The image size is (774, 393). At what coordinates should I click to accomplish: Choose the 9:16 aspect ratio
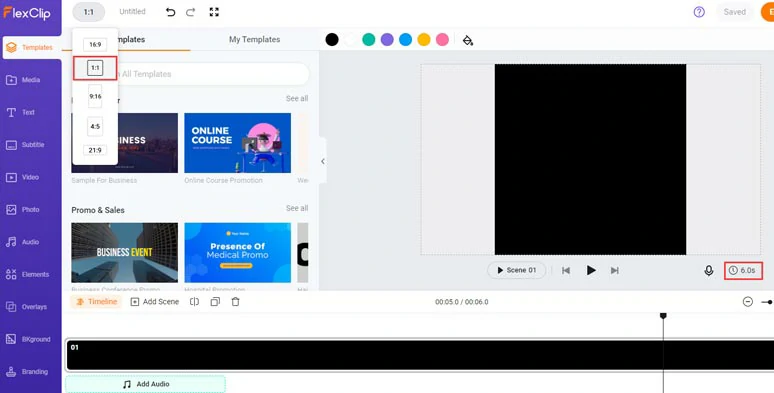(x=95, y=96)
